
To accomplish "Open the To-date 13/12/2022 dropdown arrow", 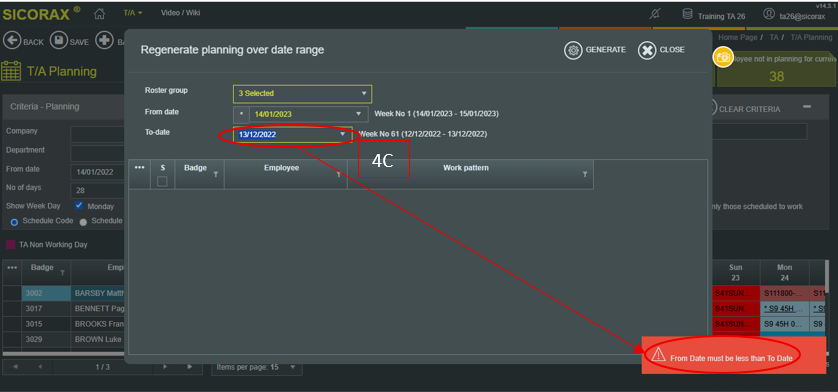I will coord(343,135).
